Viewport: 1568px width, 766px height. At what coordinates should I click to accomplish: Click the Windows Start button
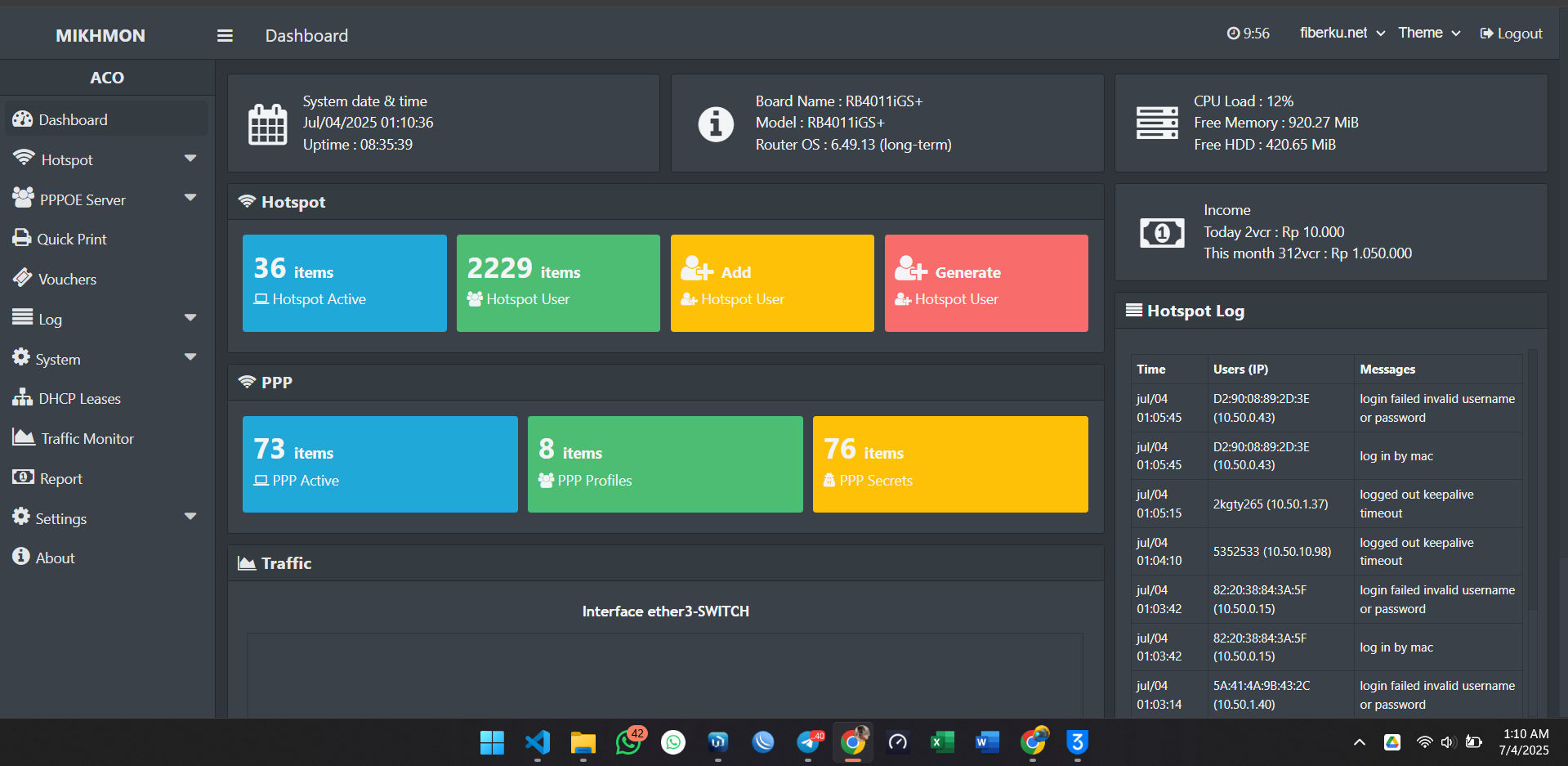pyautogui.click(x=492, y=742)
